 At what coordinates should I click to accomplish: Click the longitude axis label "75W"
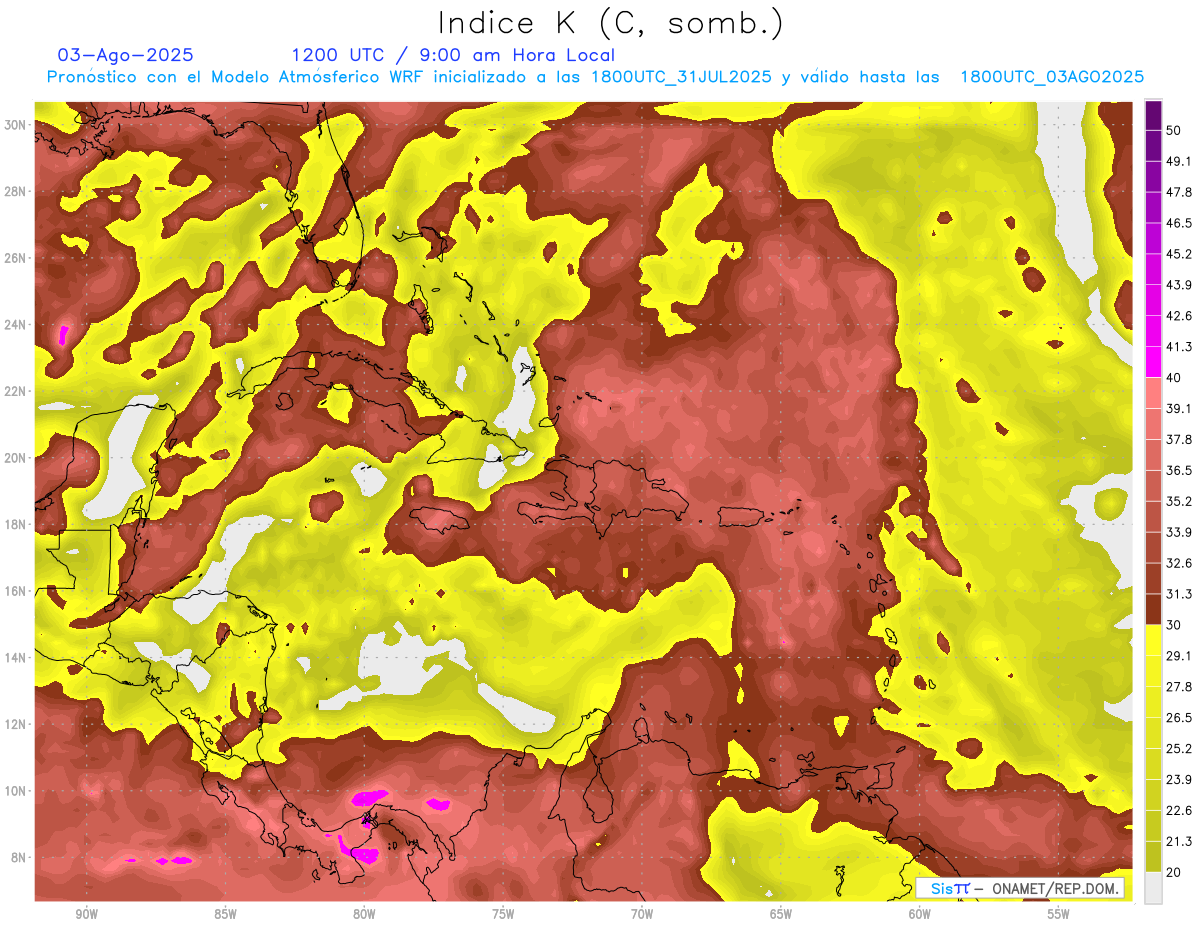503,914
